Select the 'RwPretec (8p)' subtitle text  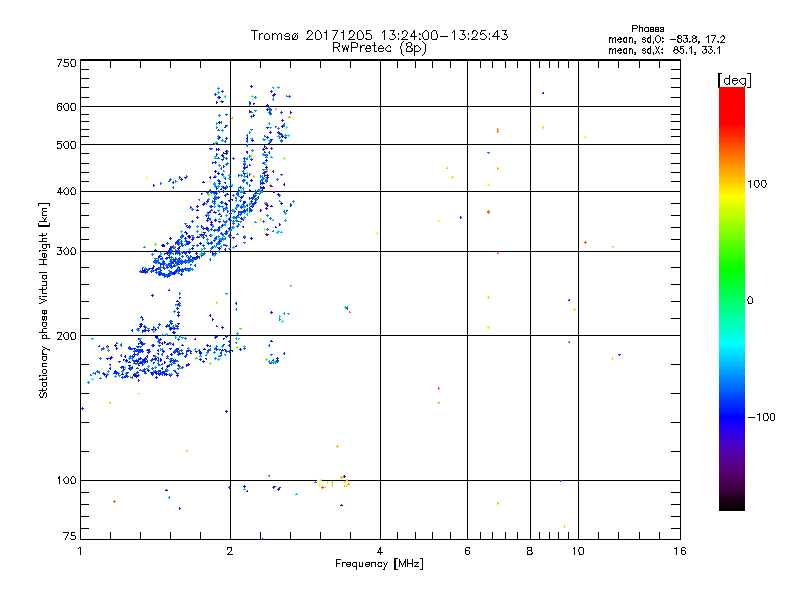click(379, 48)
